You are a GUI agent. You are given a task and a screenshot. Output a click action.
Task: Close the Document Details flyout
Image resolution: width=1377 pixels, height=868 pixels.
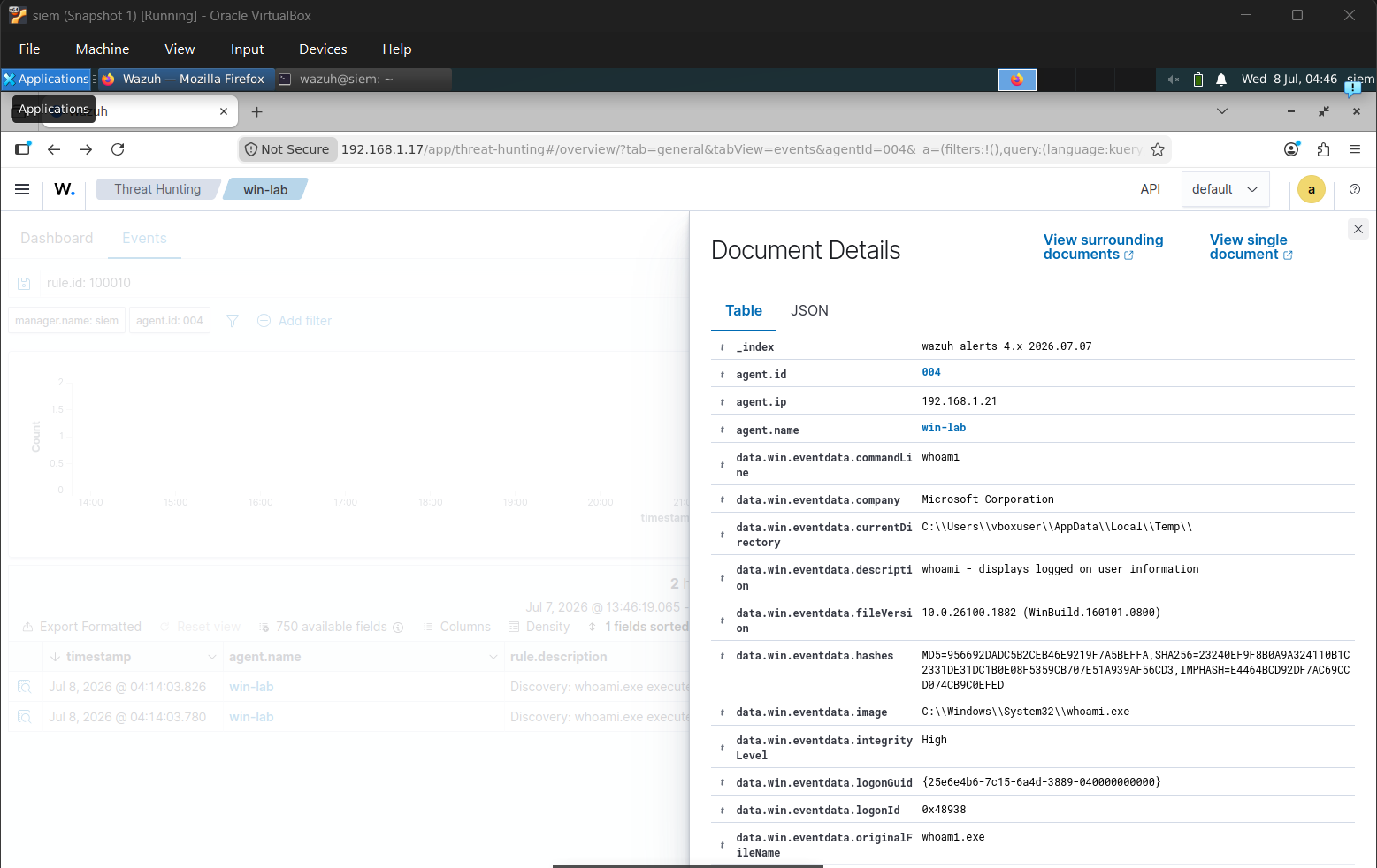1358,229
